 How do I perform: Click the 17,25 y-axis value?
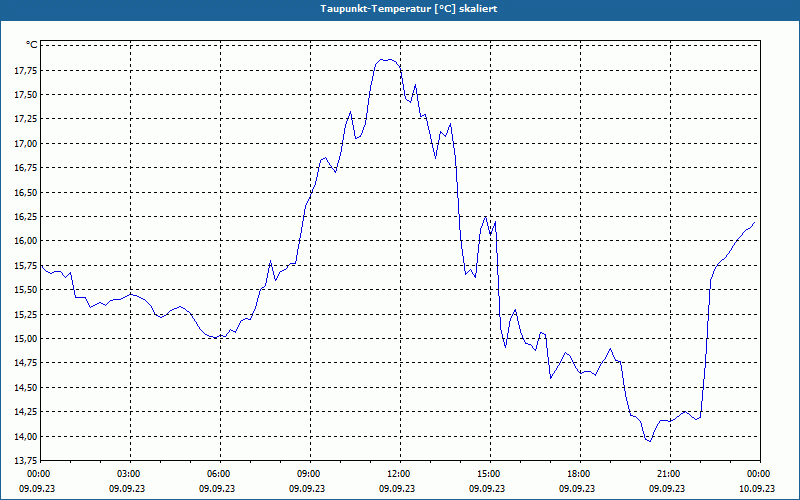pos(26,119)
